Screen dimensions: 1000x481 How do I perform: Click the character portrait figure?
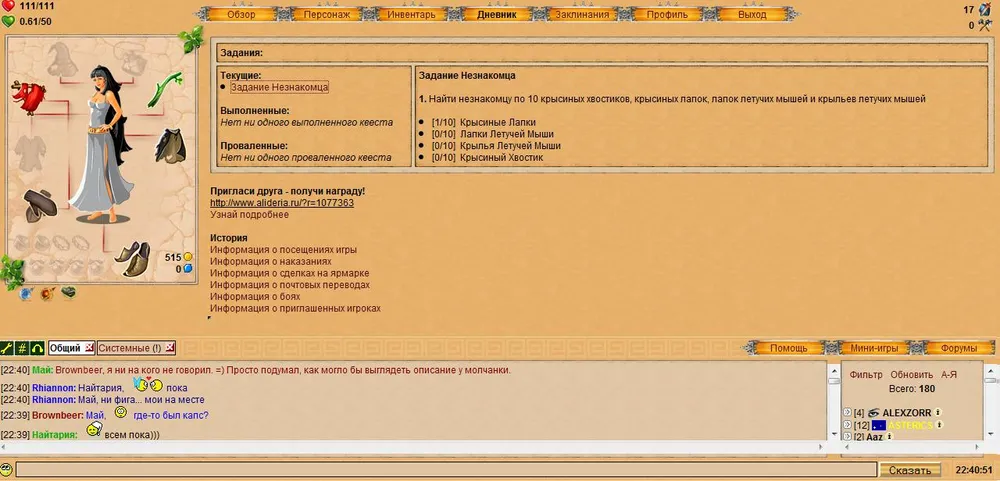coord(102,144)
